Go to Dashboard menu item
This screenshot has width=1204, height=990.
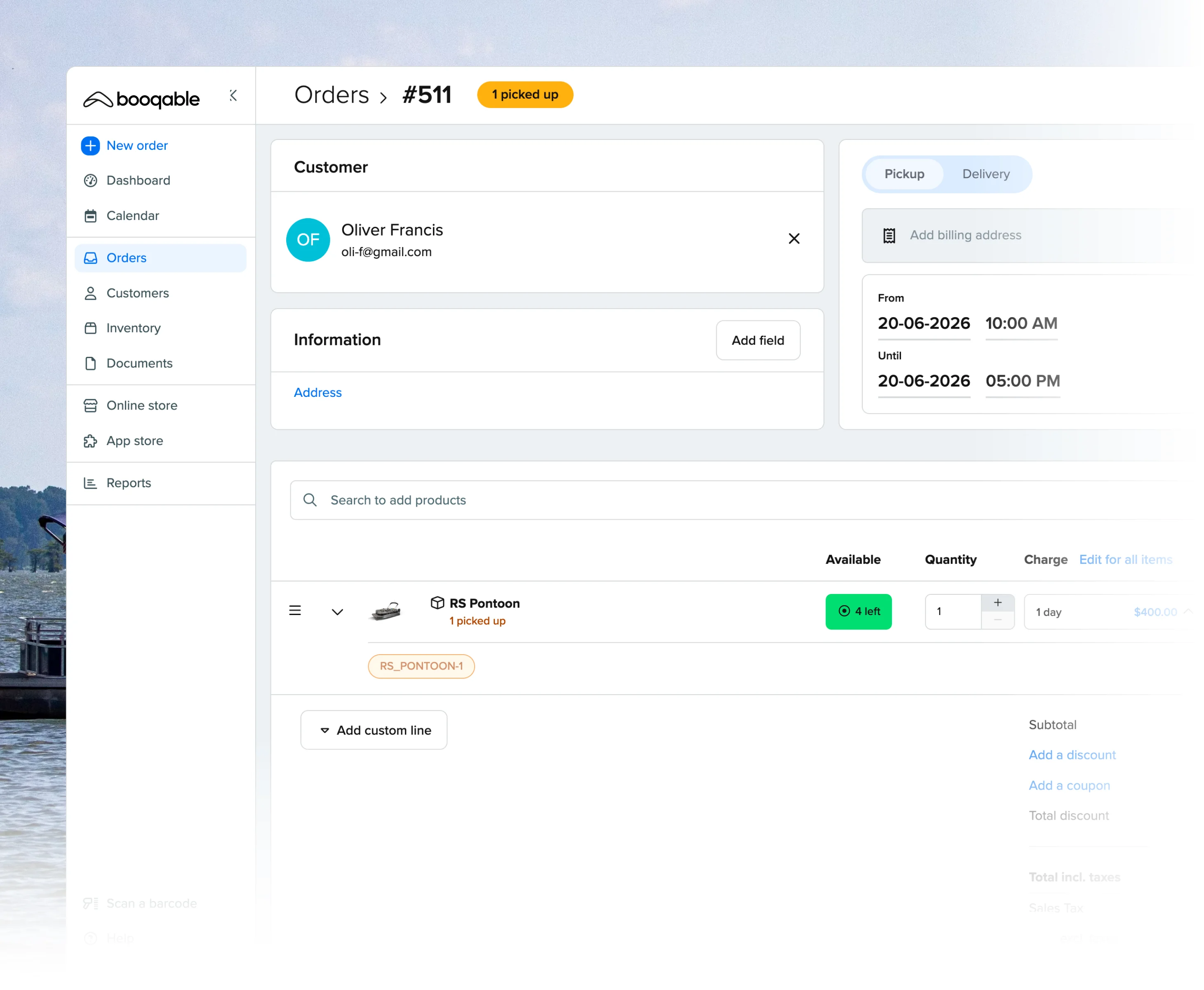(x=138, y=180)
